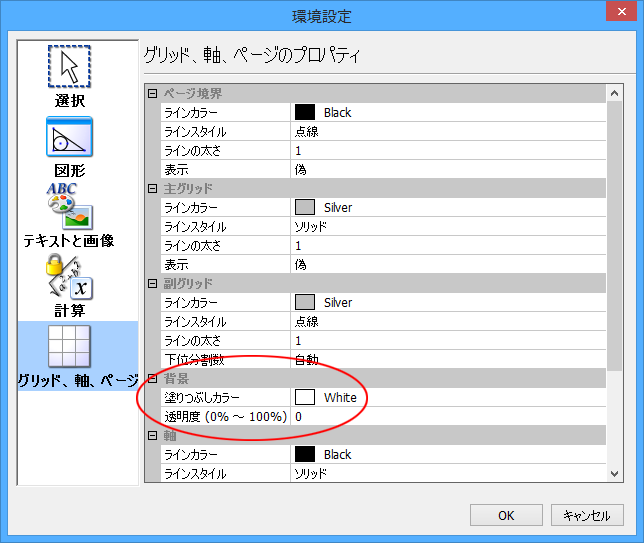644x543 pixels.
Task: Click the Silver swatch under 主グリッド
Action: [306, 208]
